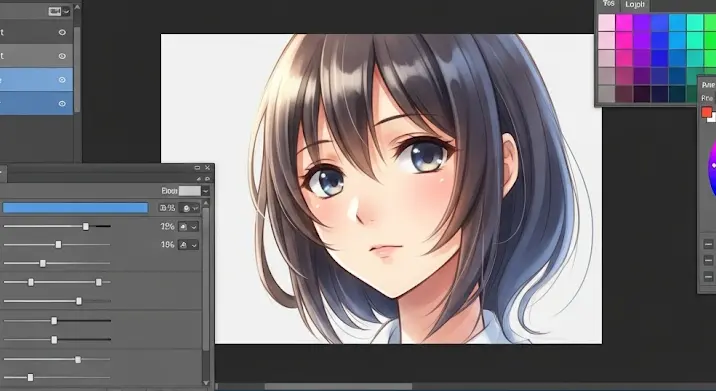The width and height of the screenshot is (716, 391).
Task: Click the 33% value field
Action: coord(167,208)
